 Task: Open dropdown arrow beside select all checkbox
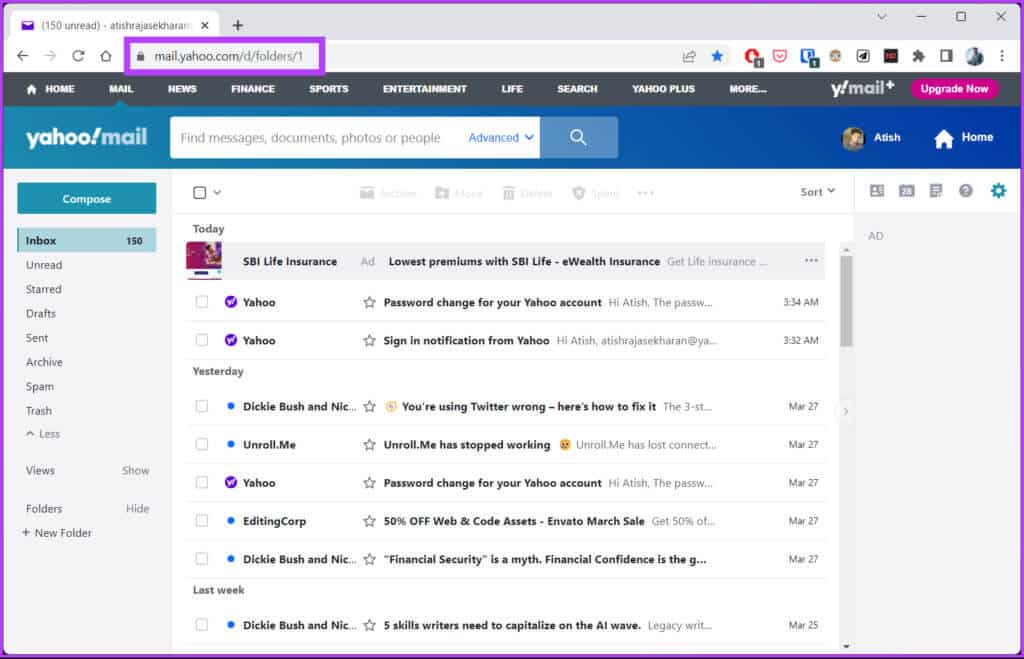tap(217, 193)
